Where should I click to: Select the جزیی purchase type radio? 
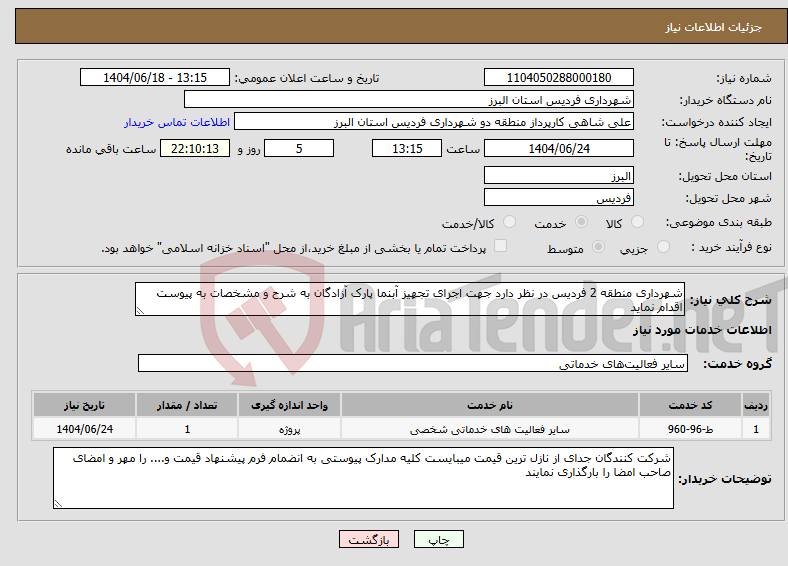[663, 246]
